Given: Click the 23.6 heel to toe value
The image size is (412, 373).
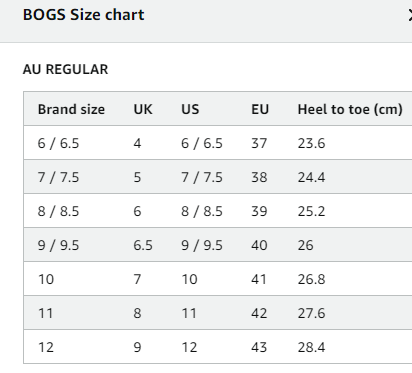Looking at the screenshot, I should click(x=311, y=143).
